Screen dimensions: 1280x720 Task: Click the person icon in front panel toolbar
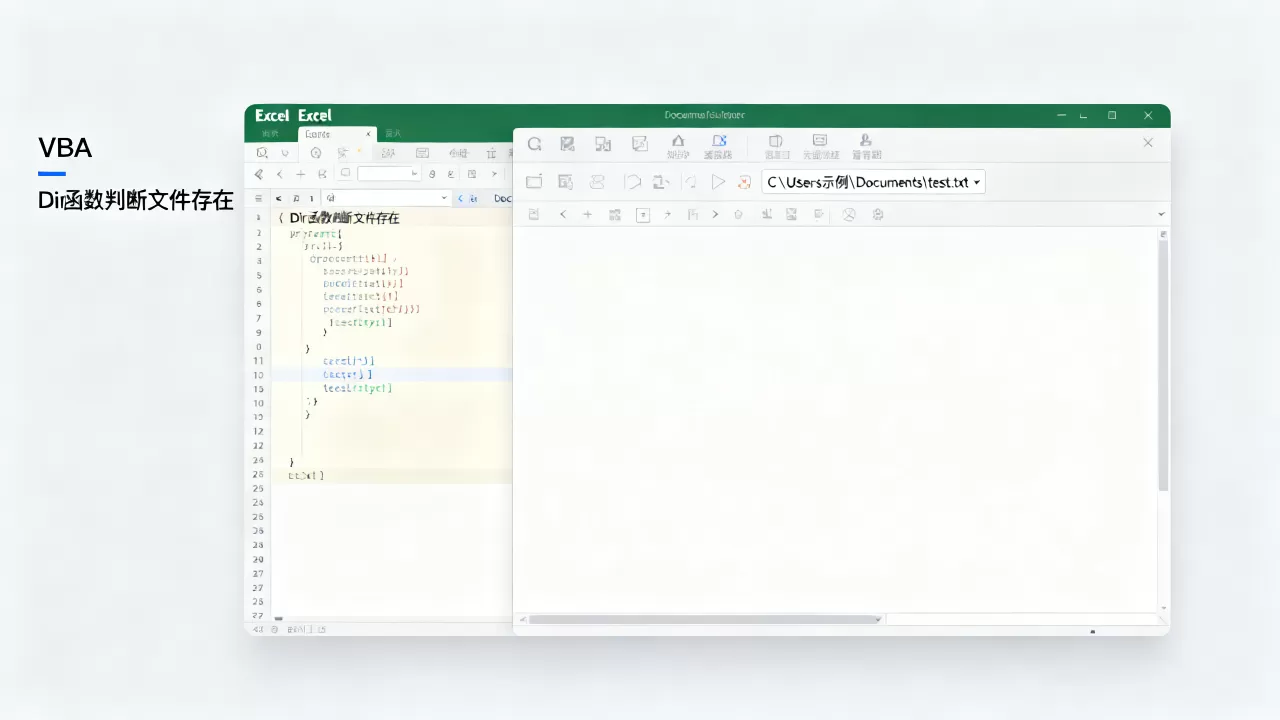pyautogui.click(x=866, y=141)
